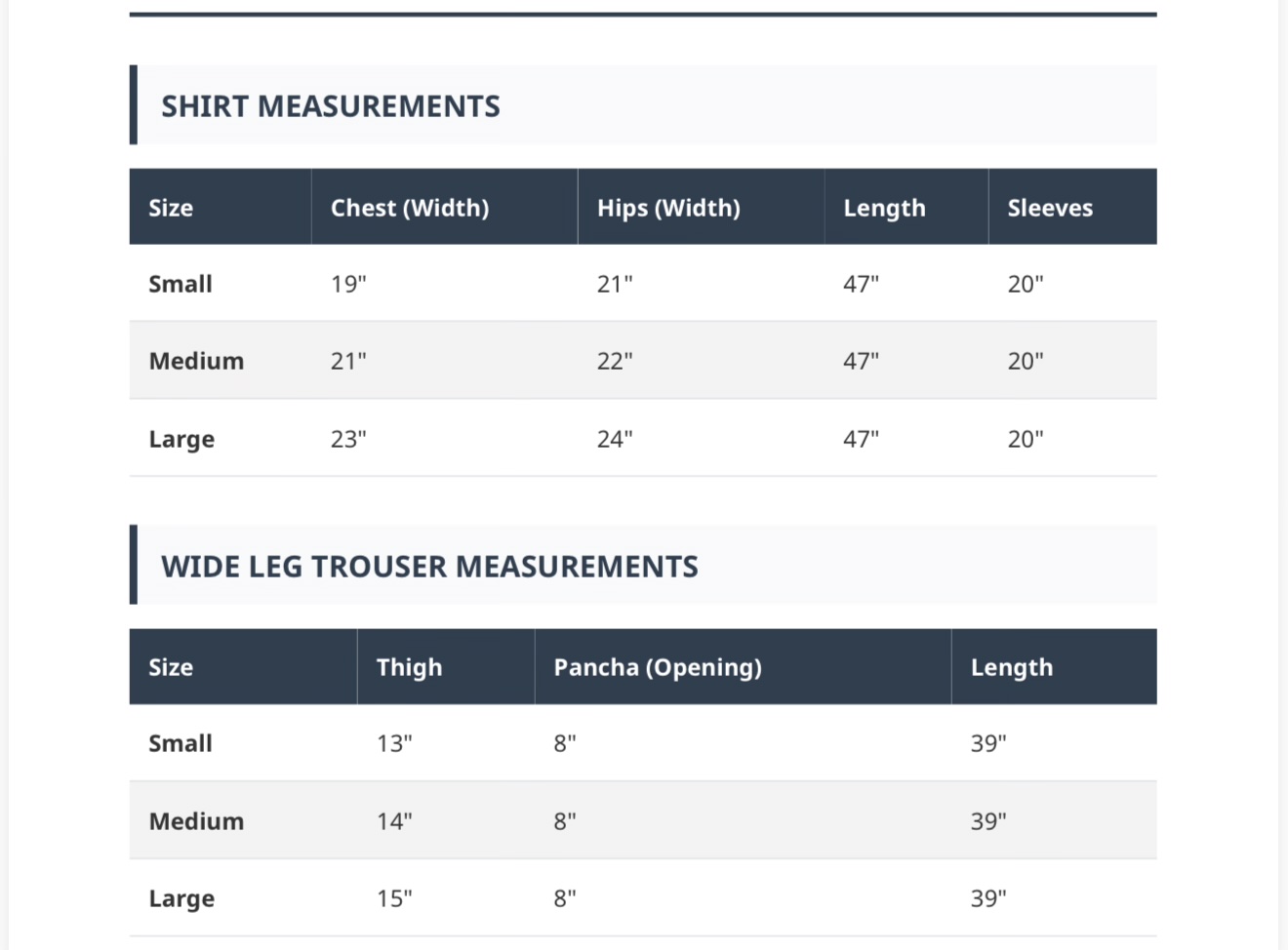Select the Small row in shirt table

[643, 283]
